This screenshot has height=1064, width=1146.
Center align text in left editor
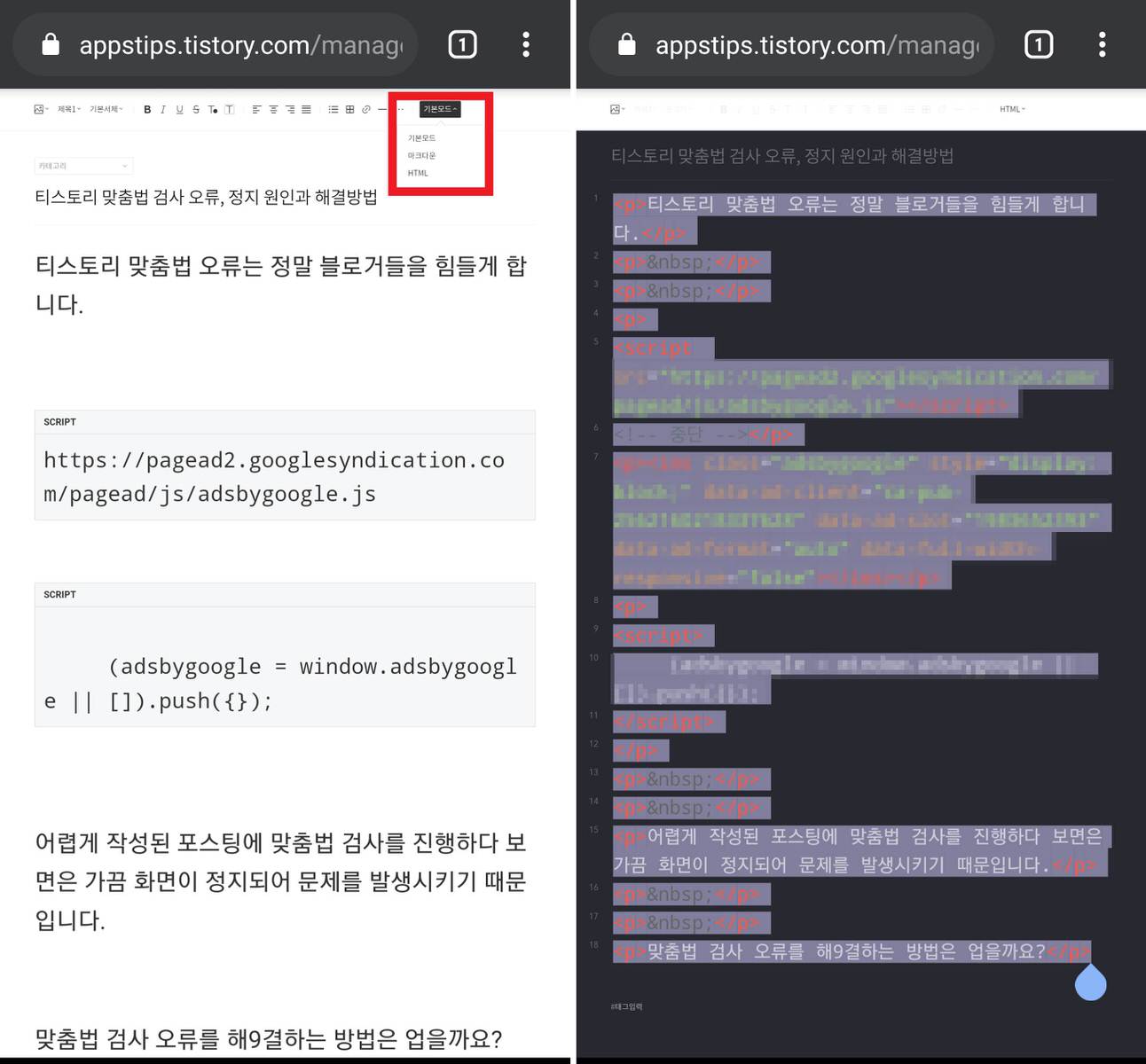click(x=273, y=109)
